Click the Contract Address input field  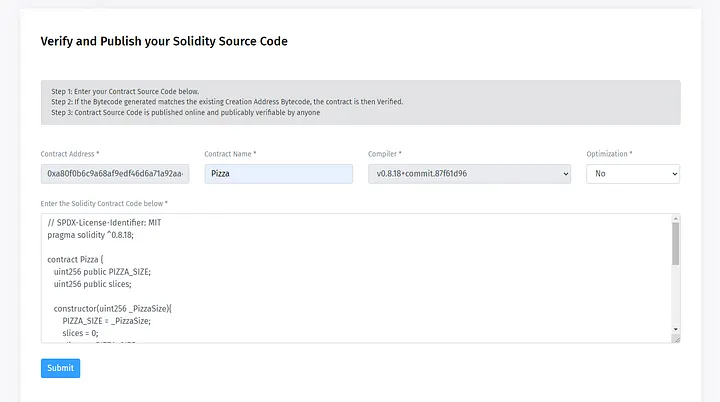[115, 174]
